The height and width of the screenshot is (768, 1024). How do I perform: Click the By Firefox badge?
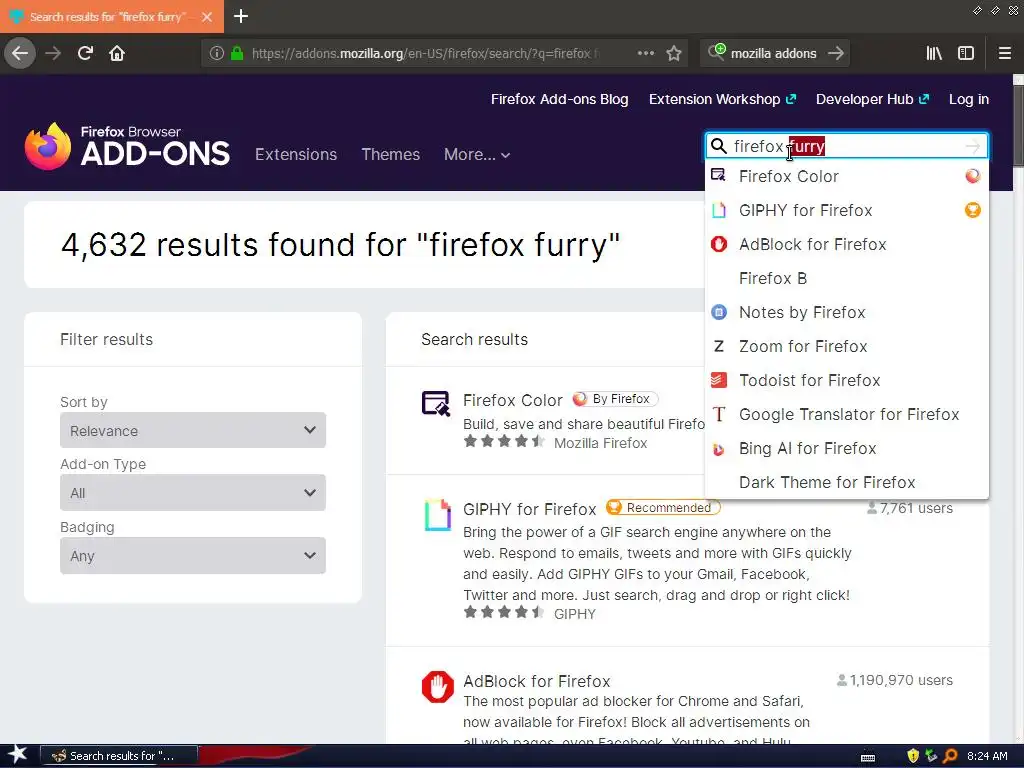615,398
